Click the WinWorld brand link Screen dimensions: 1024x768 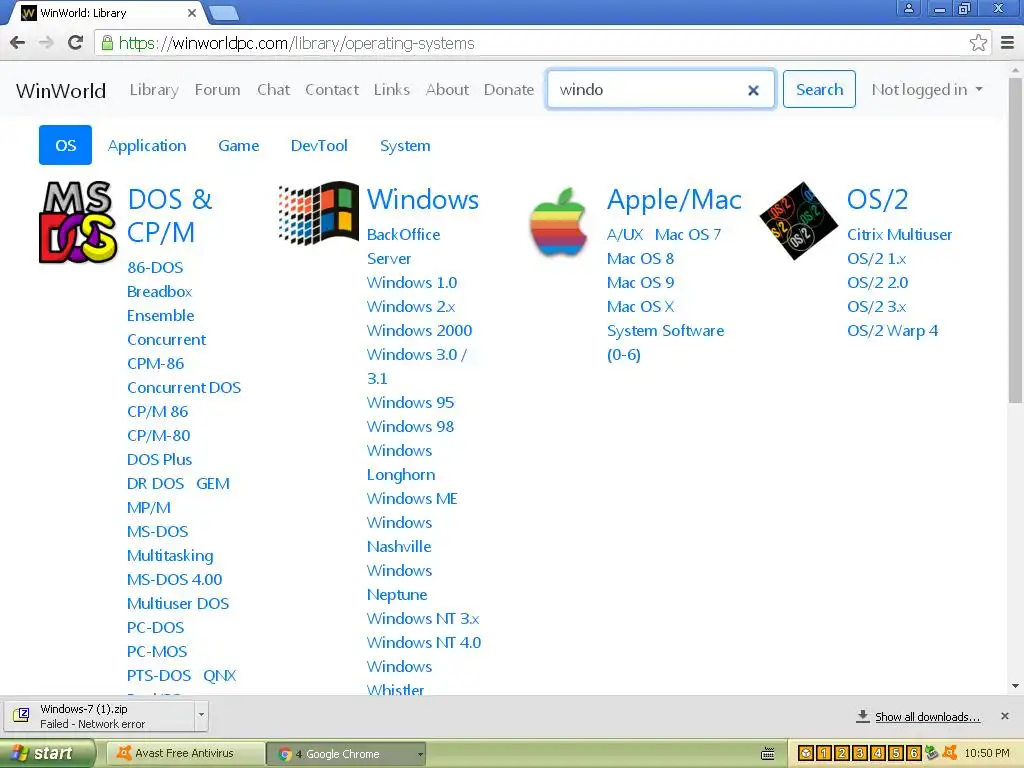pos(61,90)
